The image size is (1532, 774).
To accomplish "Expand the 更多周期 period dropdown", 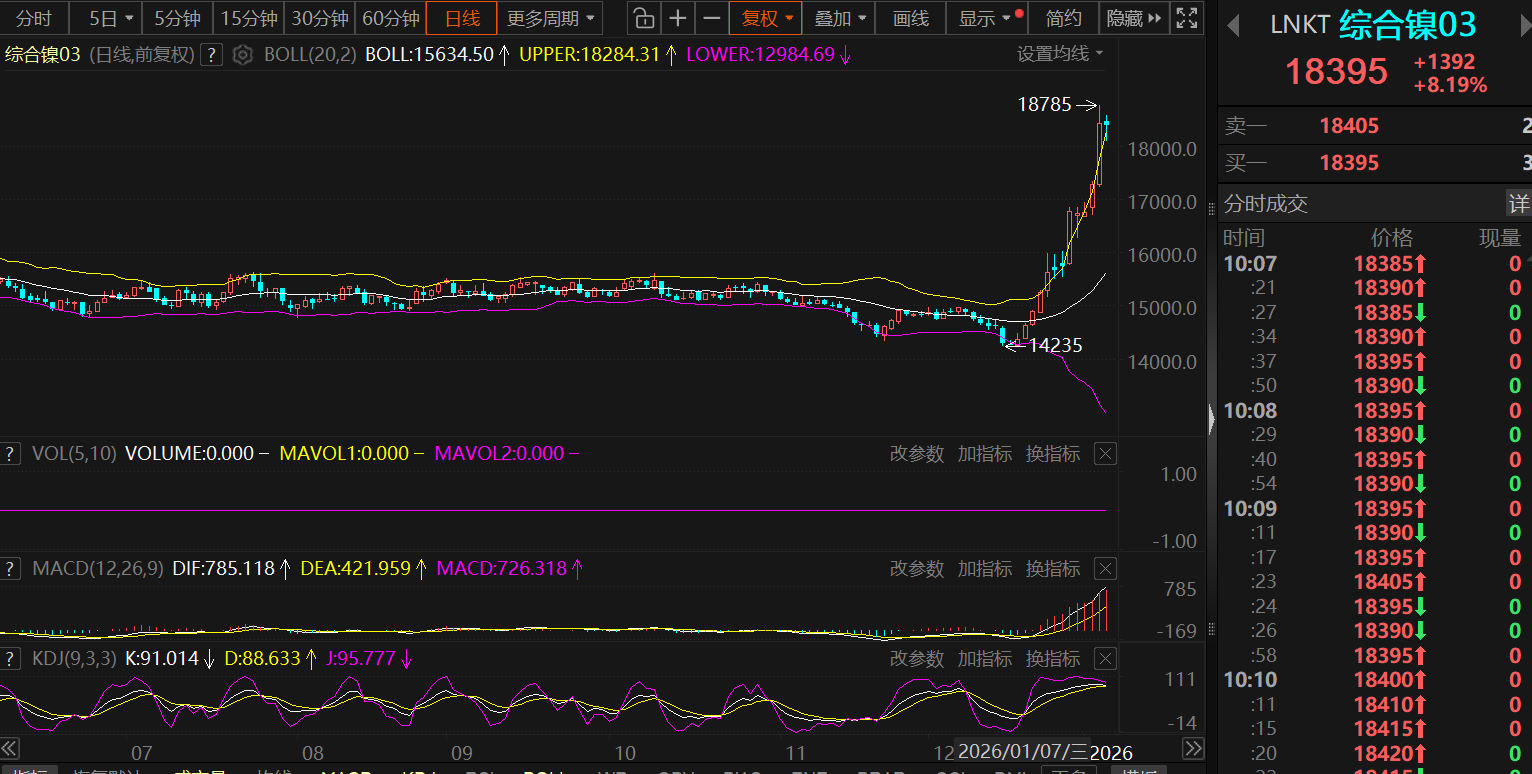I will tap(550, 18).
